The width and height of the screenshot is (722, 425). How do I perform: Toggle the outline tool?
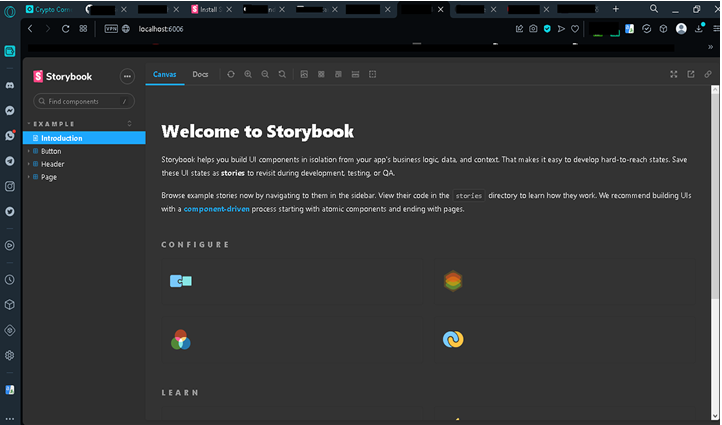[372, 74]
